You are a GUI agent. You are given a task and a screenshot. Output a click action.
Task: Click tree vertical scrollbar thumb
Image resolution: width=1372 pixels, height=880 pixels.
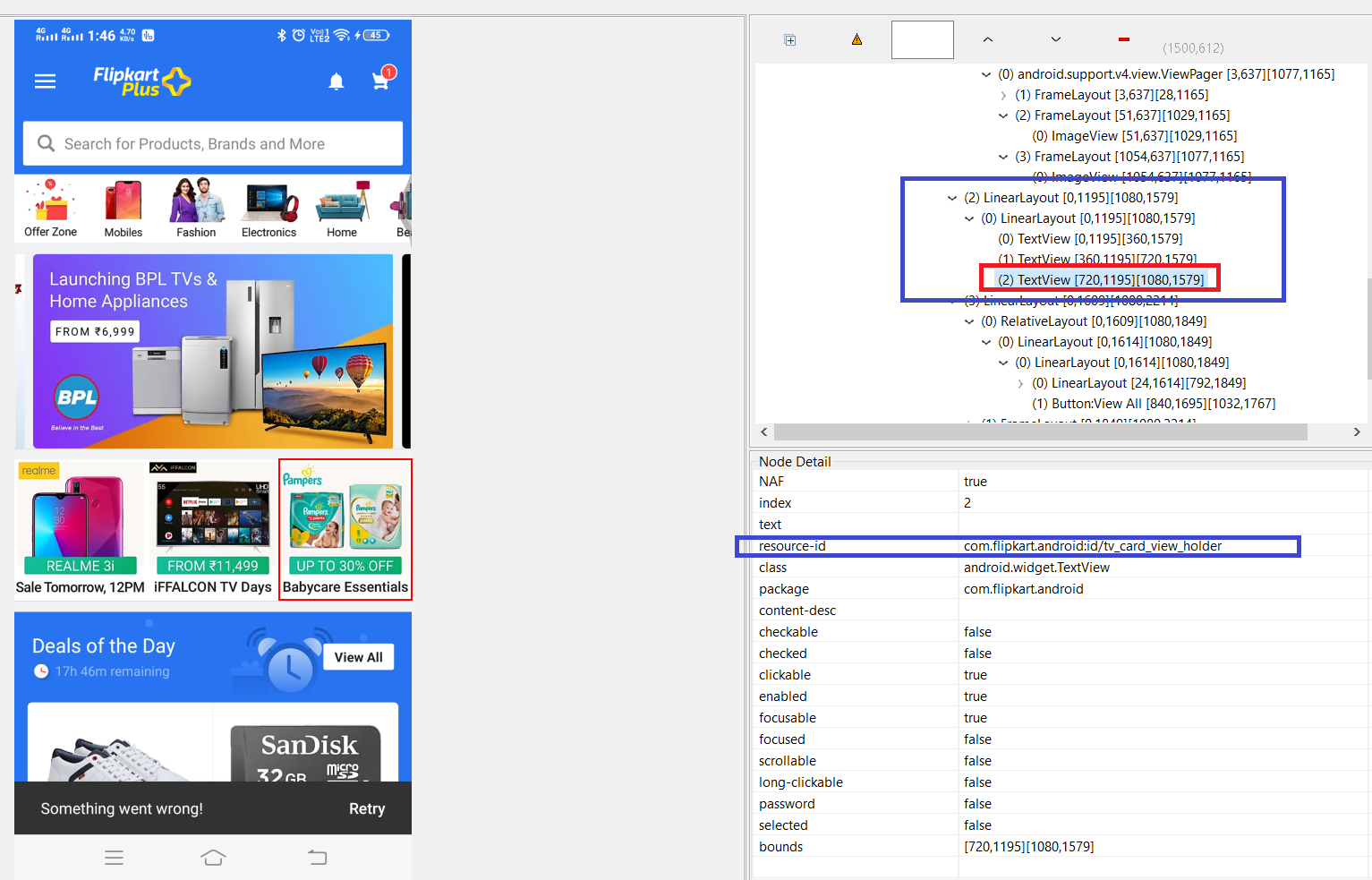point(1368,329)
